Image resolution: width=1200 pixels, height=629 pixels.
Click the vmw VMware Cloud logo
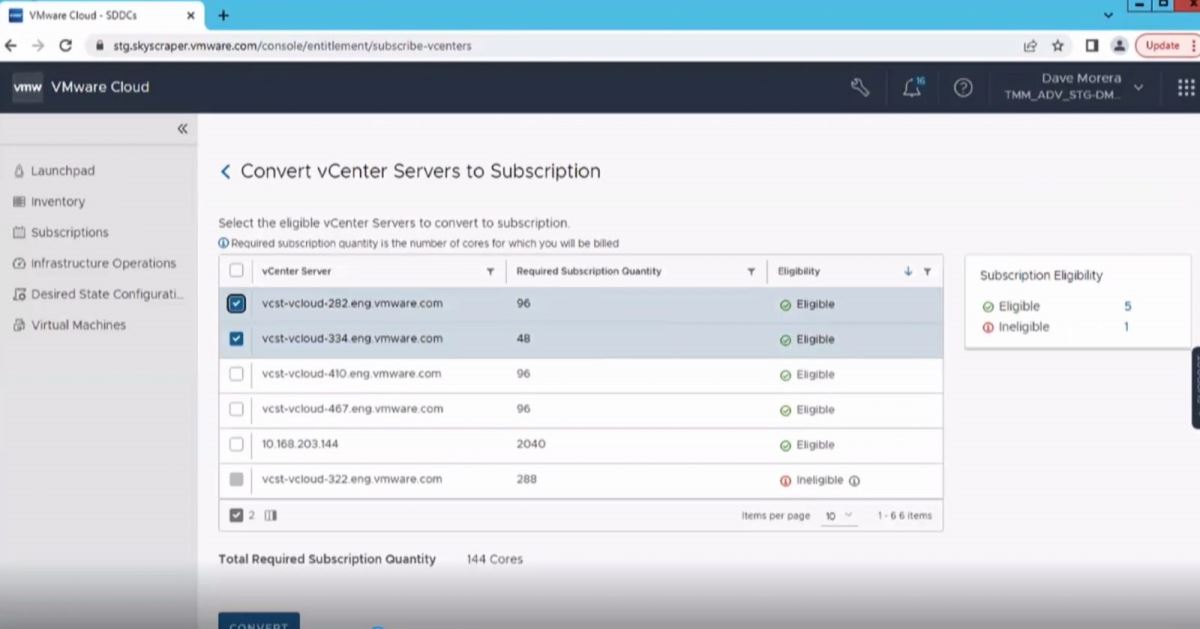coord(81,87)
